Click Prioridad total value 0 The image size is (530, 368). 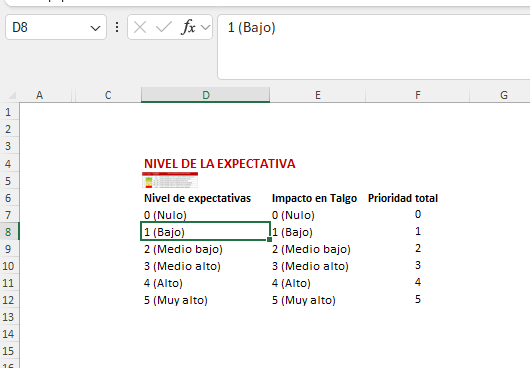click(418, 214)
